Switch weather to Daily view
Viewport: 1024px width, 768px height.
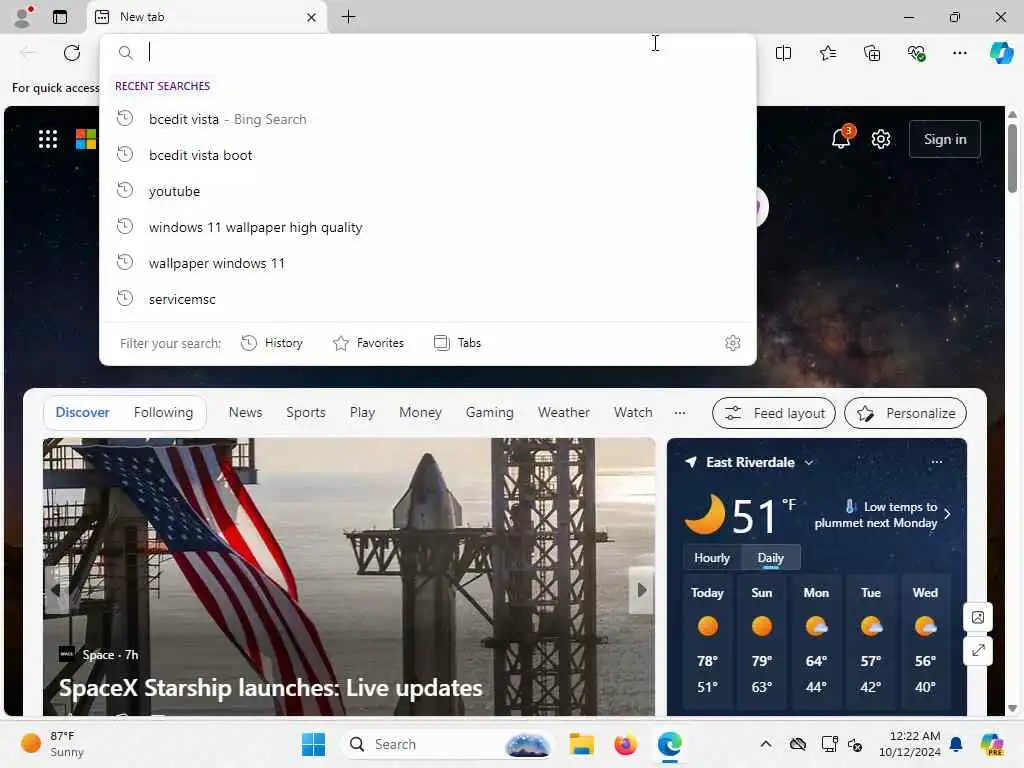tap(771, 558)
